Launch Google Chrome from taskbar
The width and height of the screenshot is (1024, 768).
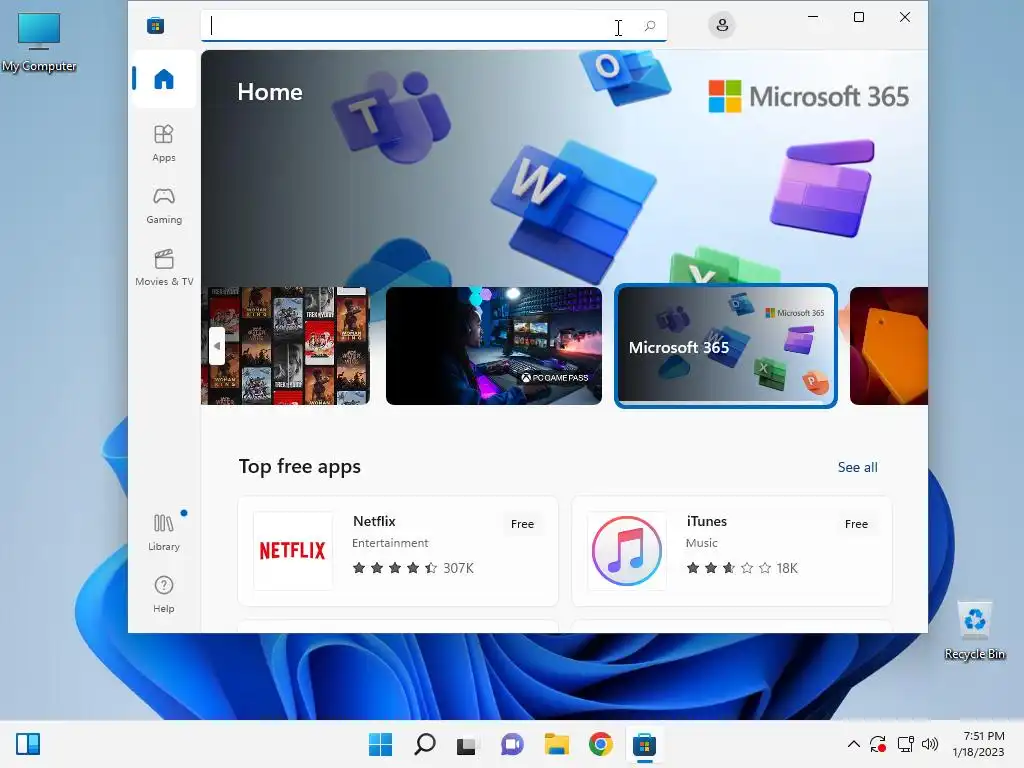point(600,744)
